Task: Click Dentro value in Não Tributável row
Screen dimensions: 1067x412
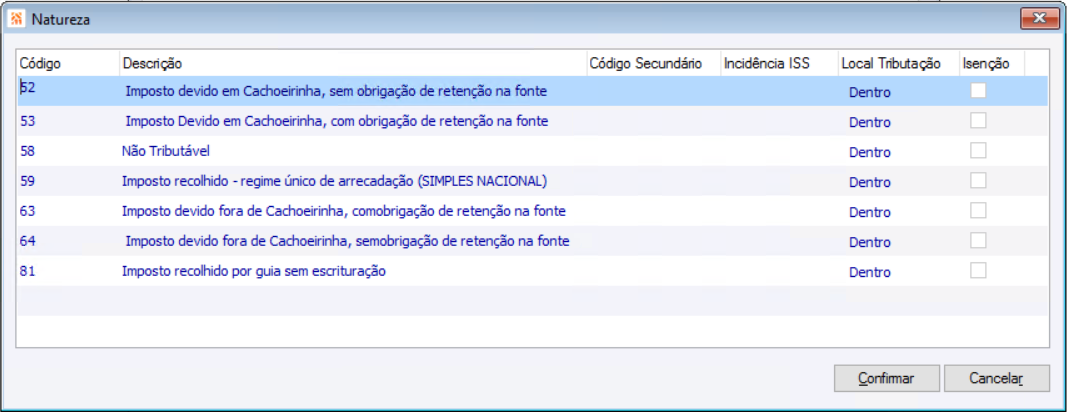Action: (869, 153)
